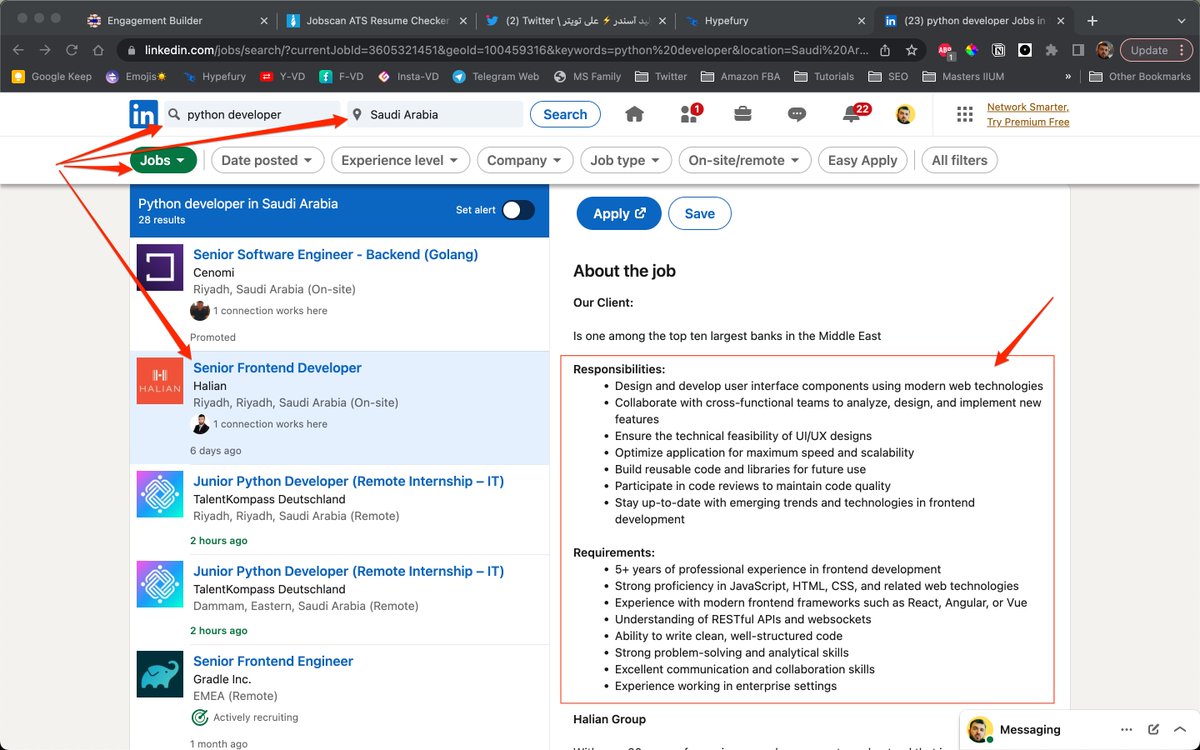Expand the Jobs filter dropdown
The width and height of the screenshot is (1200, 750).
click(x=163, y=160)
